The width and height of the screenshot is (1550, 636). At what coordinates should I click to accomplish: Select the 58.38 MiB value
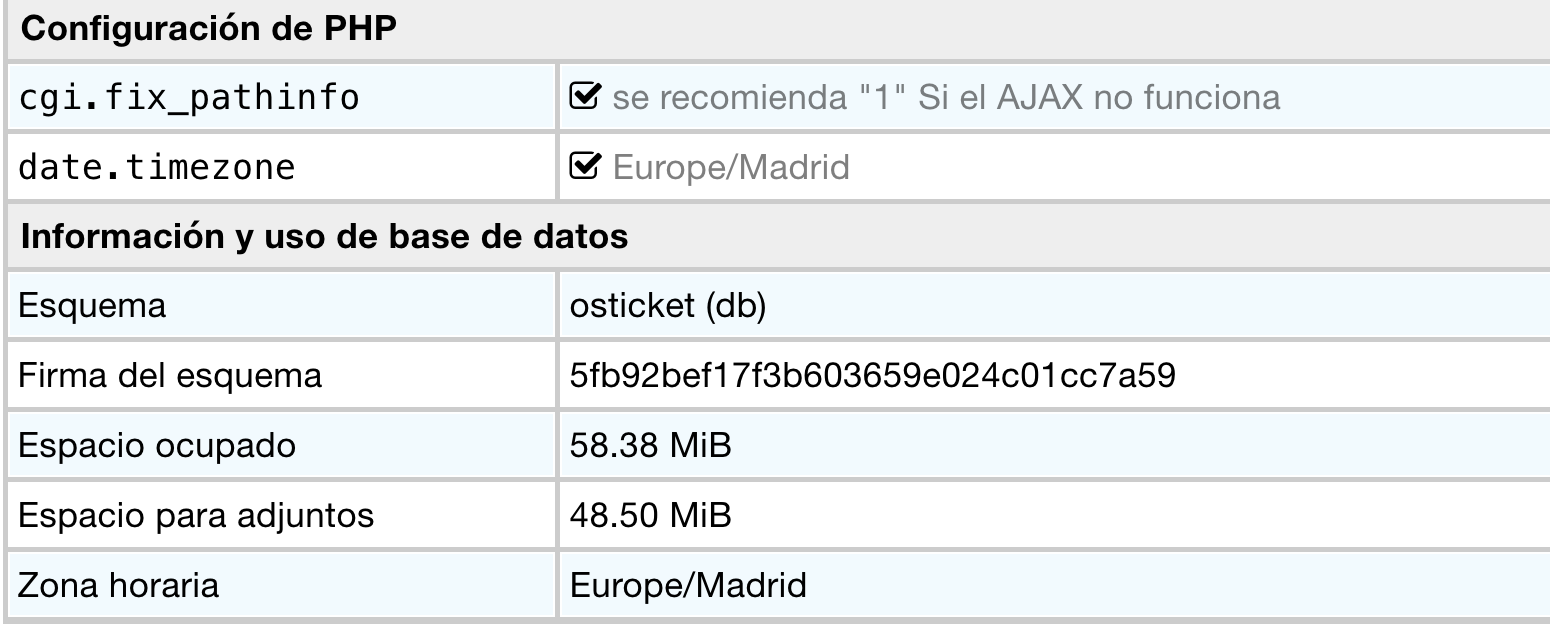click(650, 445)
